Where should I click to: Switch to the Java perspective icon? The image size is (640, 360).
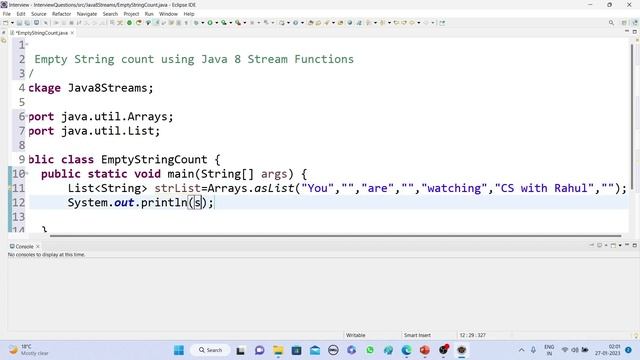pyautogui.click(x=635, y=23)
